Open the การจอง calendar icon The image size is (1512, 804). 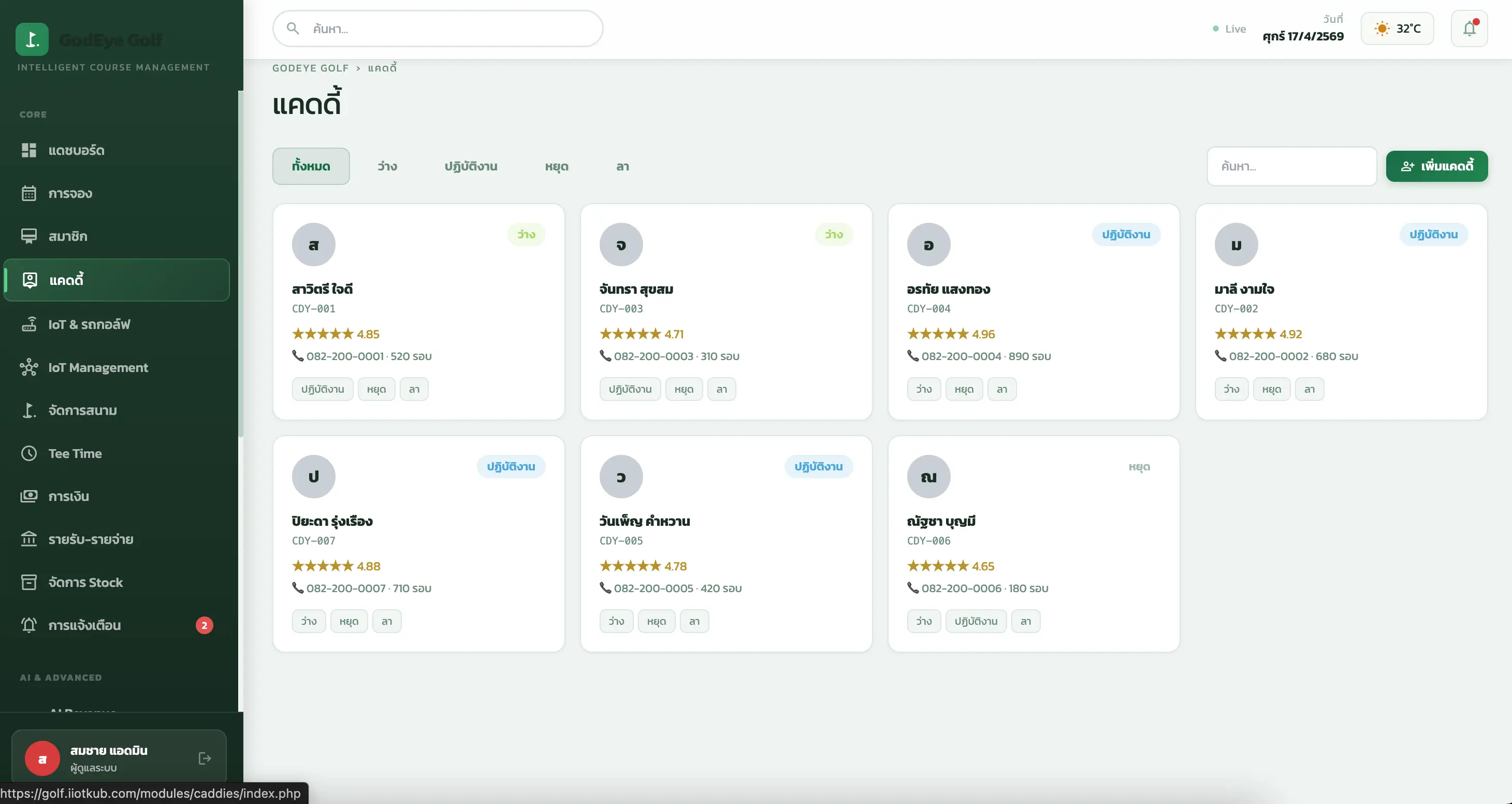coord(29,193)
